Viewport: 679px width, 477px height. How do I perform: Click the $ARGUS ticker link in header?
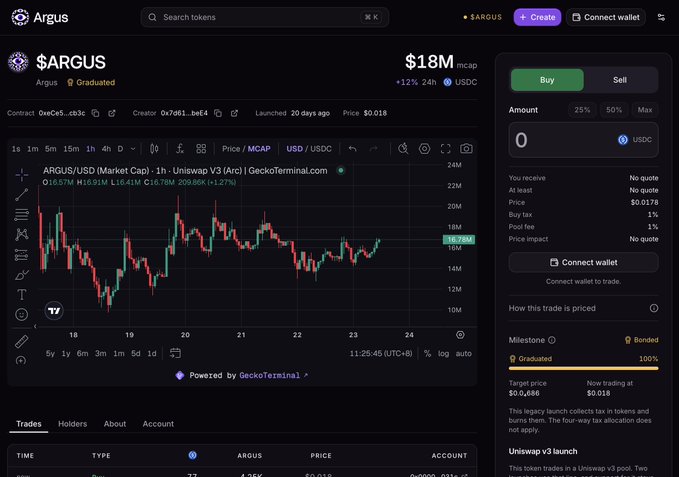point(482,17)
